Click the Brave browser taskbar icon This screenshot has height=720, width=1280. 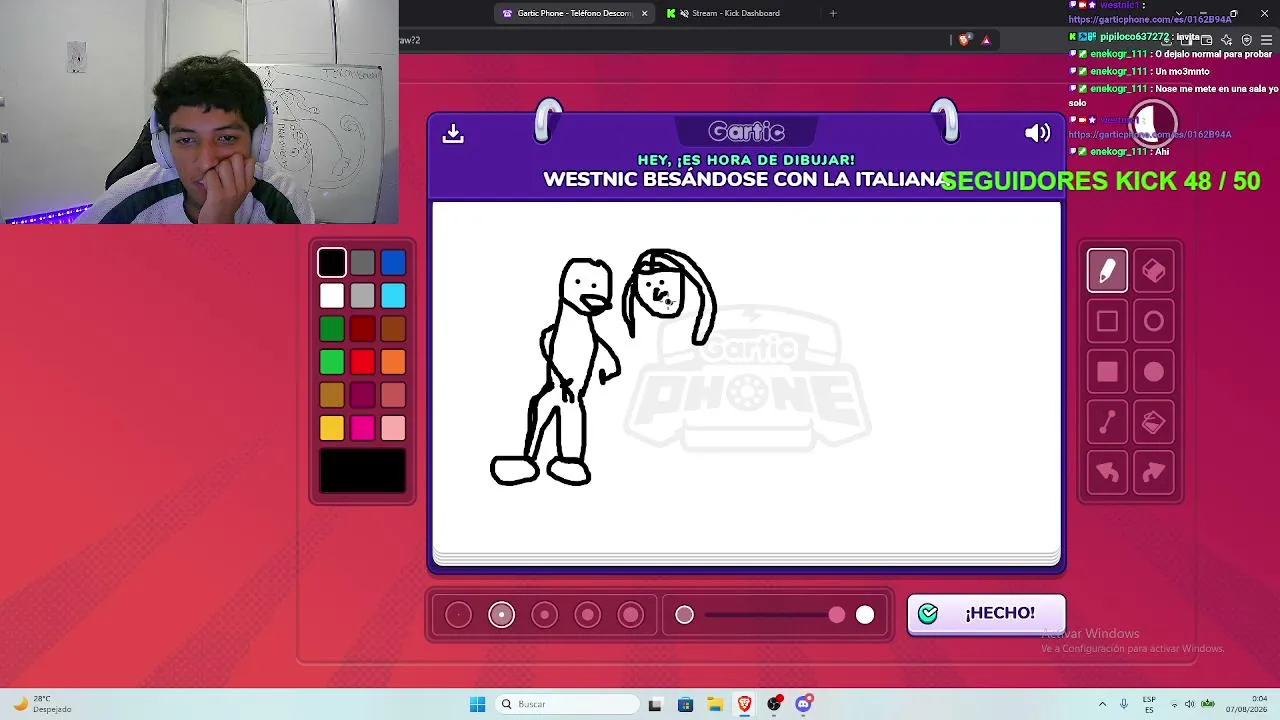coord(744,704)
